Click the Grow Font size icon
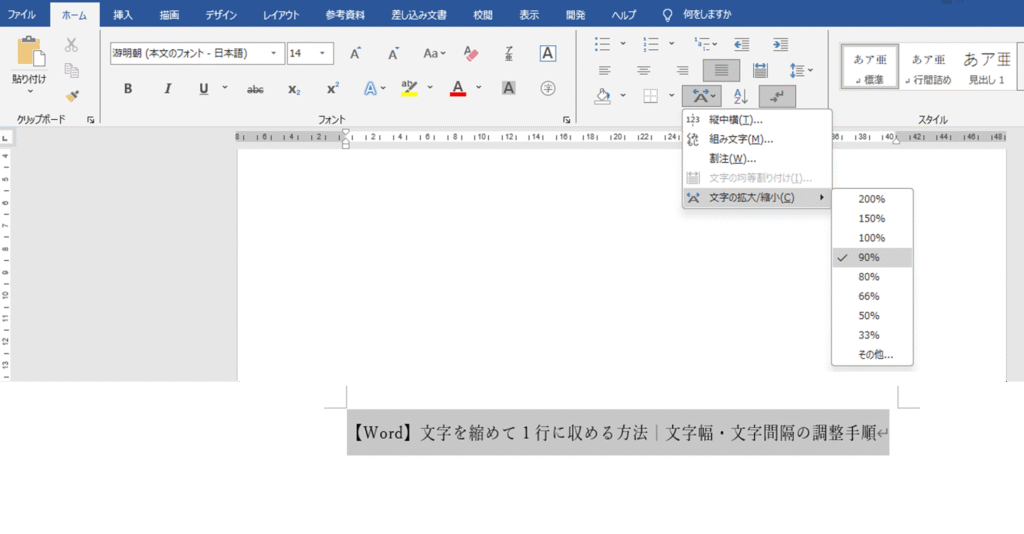This screenshot has width=1024, height=534. pyautogui.click(x=355, y=53)
